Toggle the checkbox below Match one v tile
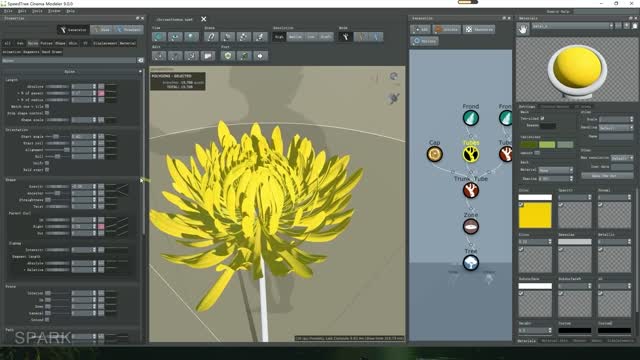 click(x=47, y=113)
